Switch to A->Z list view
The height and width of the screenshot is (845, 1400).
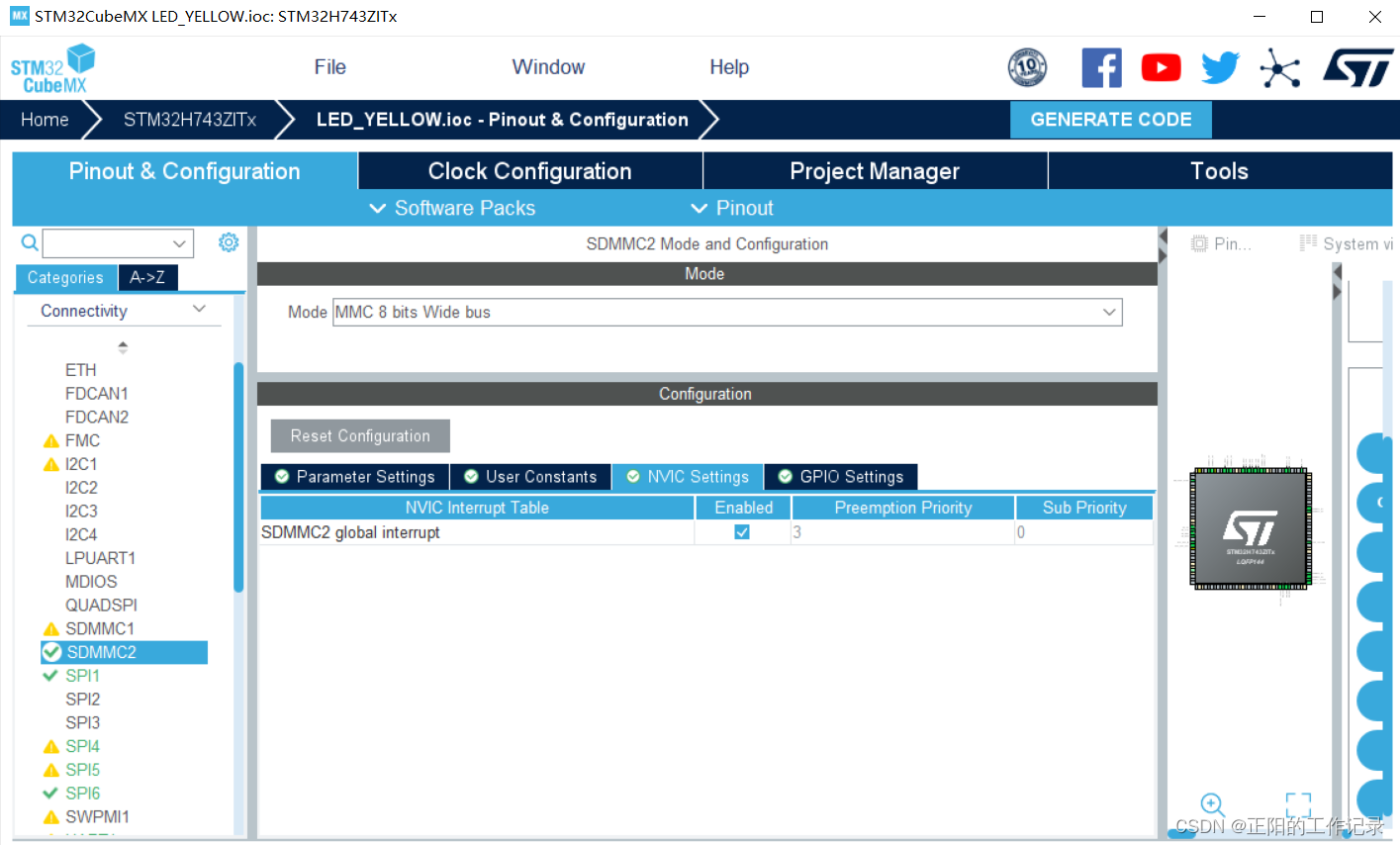147,278
